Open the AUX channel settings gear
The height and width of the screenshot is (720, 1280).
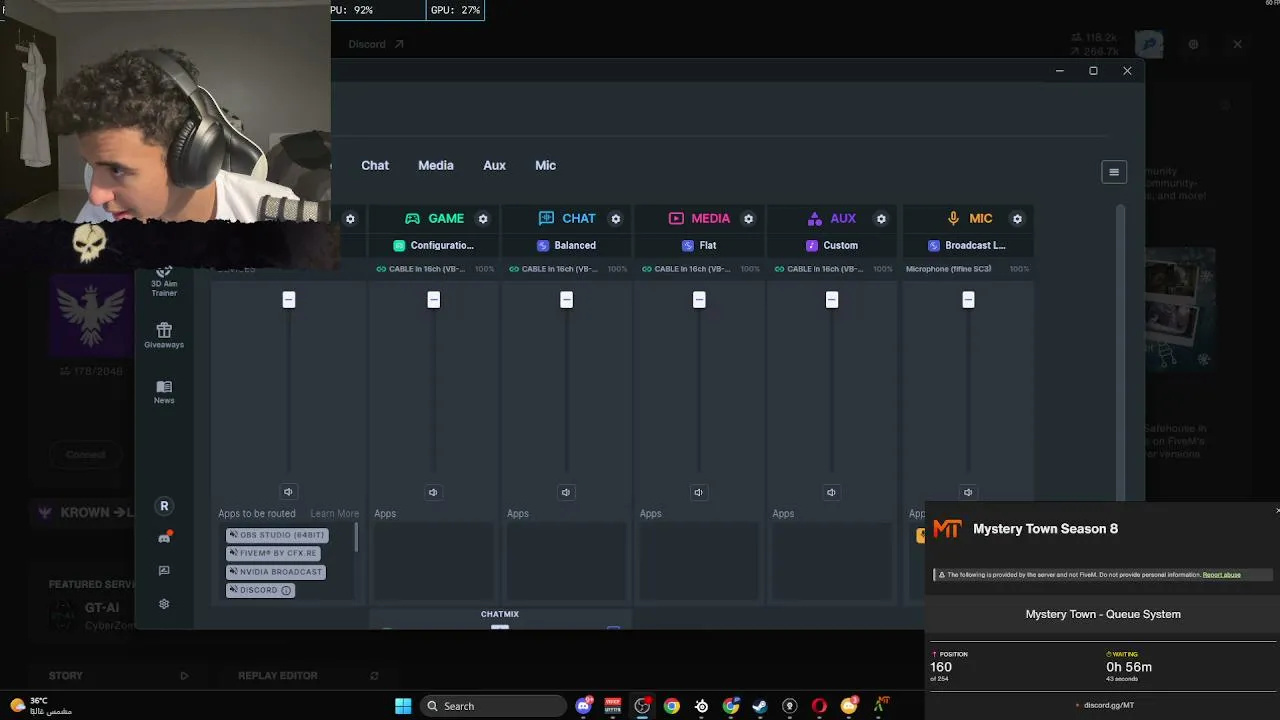881,219
